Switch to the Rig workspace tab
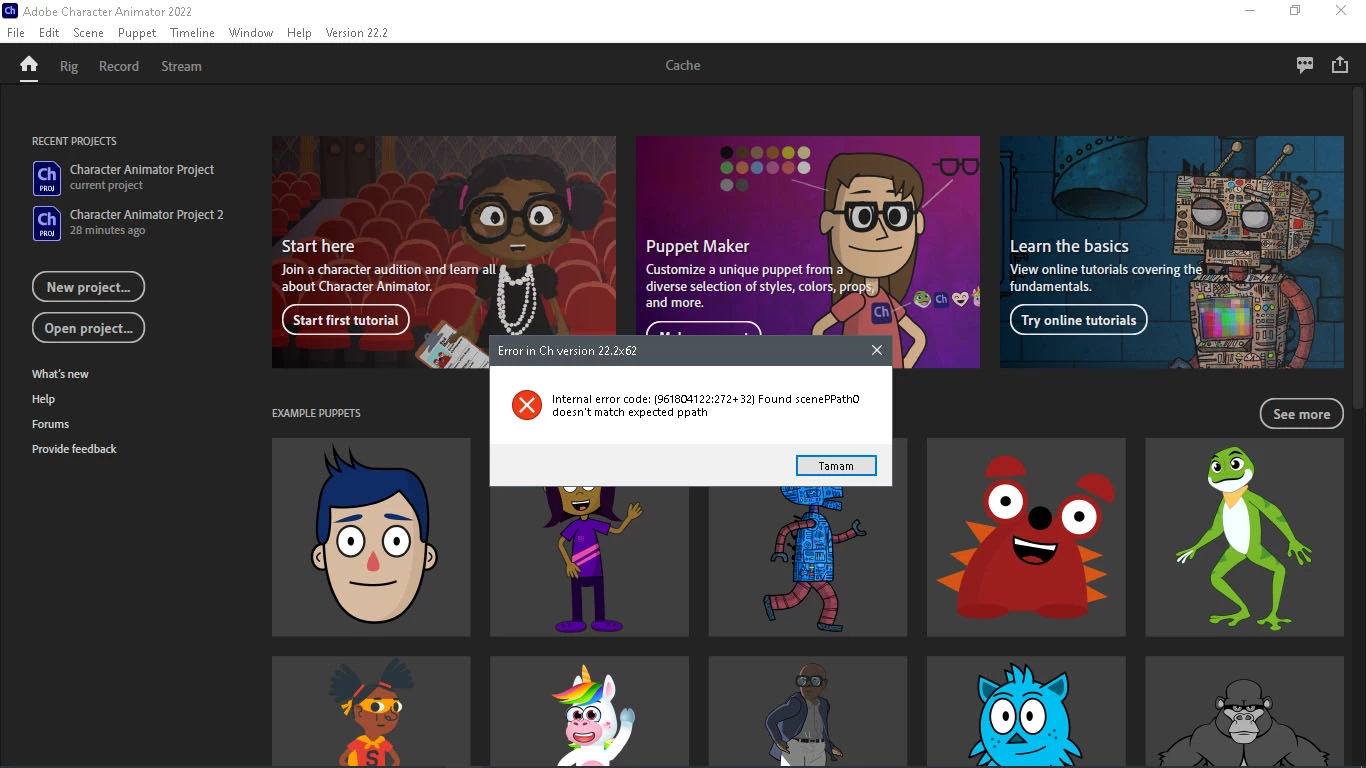 [x=69, y=66]
